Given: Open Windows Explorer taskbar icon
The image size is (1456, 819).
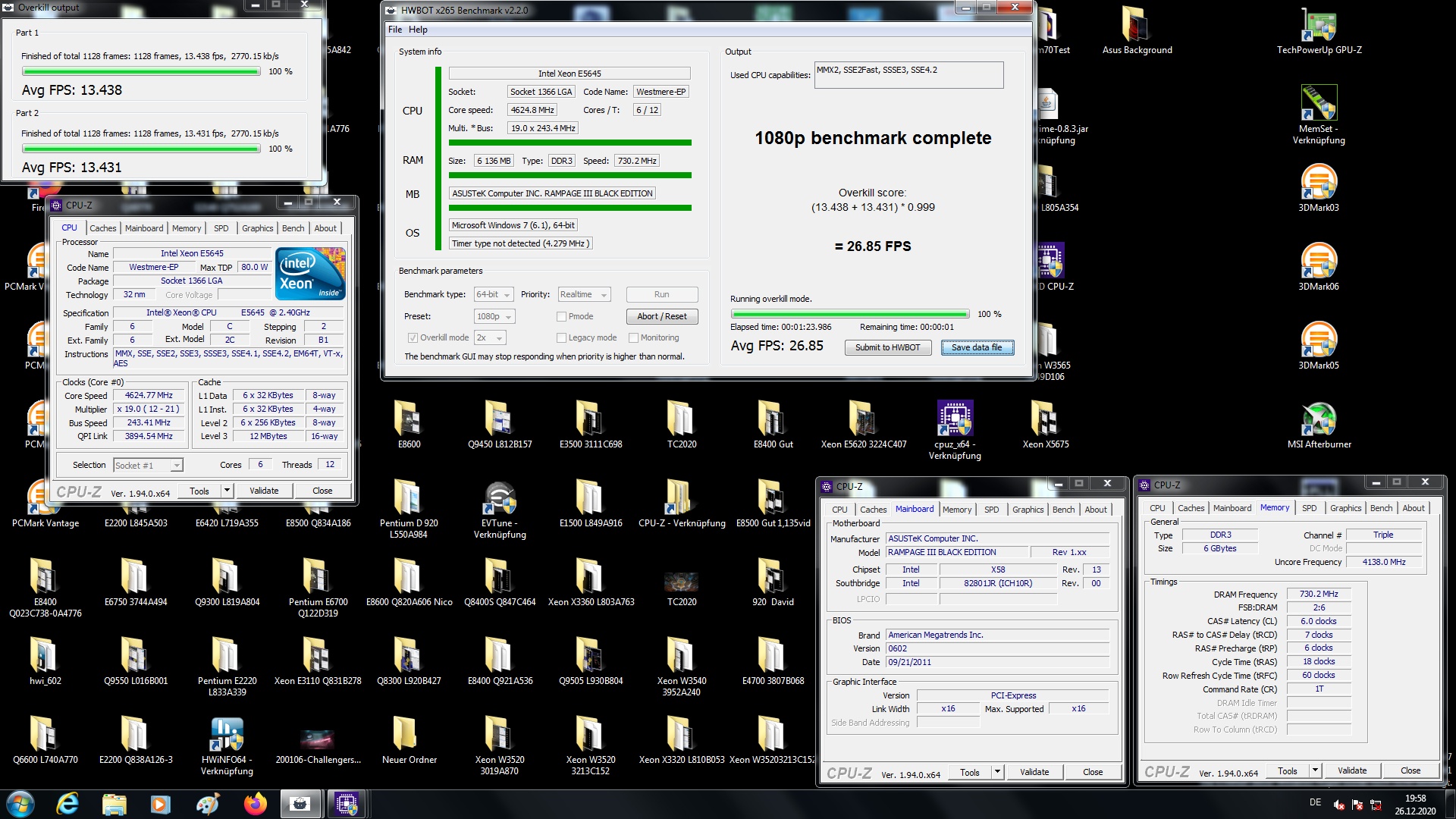Looking at the screenshot, I should tap(115, 804).
